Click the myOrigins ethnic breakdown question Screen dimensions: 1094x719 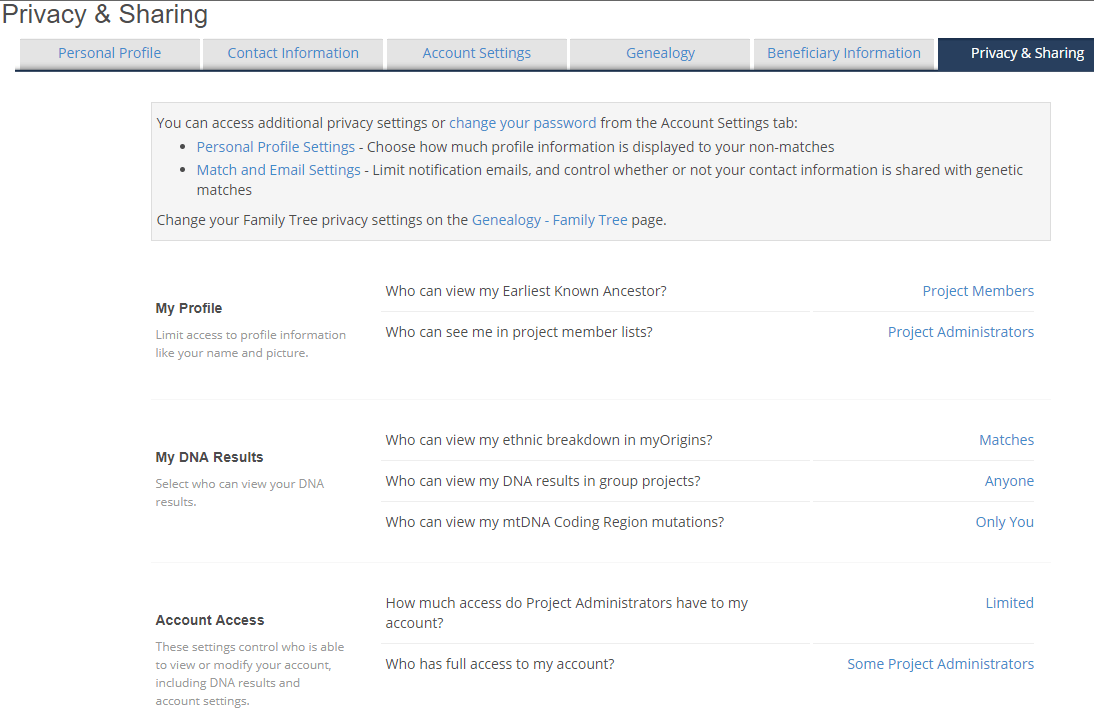[549, 440]
